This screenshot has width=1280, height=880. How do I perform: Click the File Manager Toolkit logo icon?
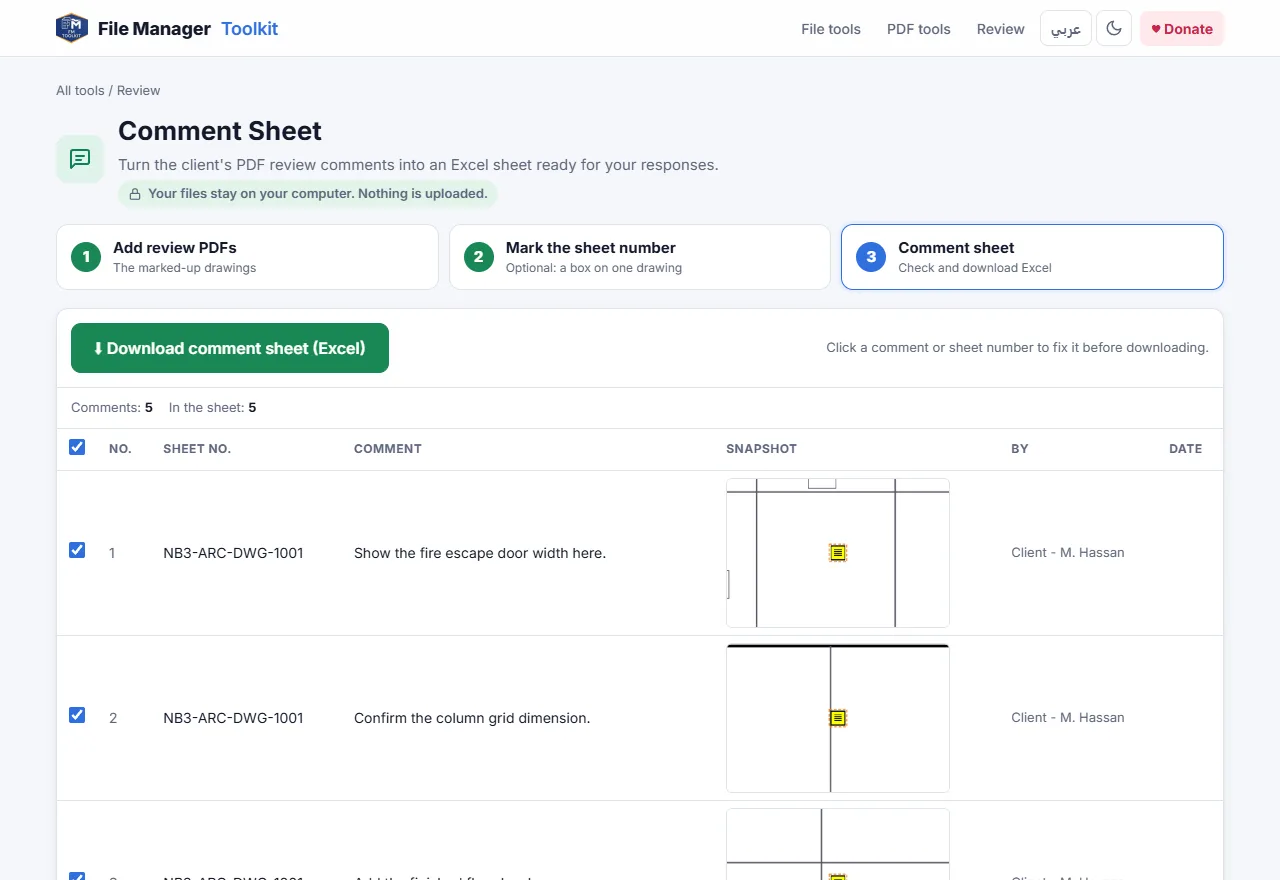(72, 28)
